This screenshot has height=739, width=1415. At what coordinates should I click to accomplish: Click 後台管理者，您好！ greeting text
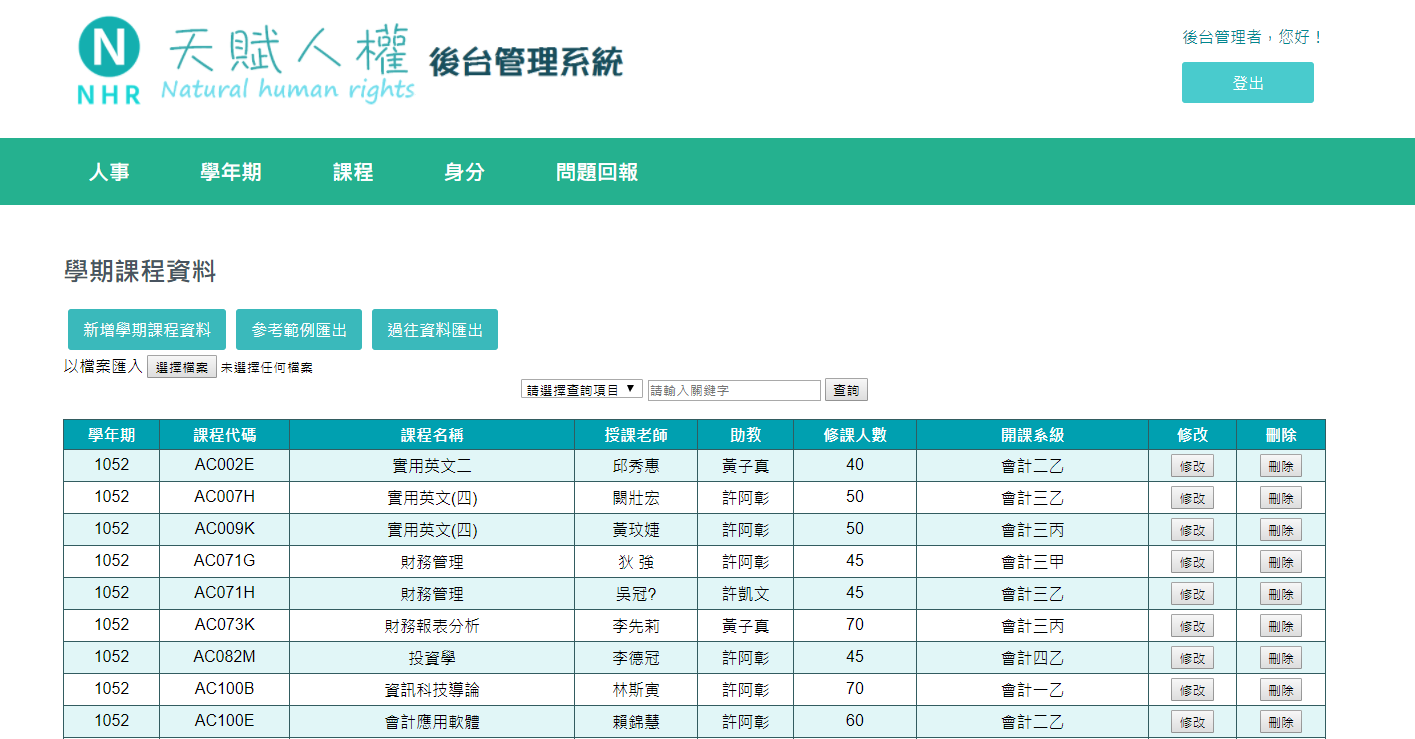[1253, 37]
